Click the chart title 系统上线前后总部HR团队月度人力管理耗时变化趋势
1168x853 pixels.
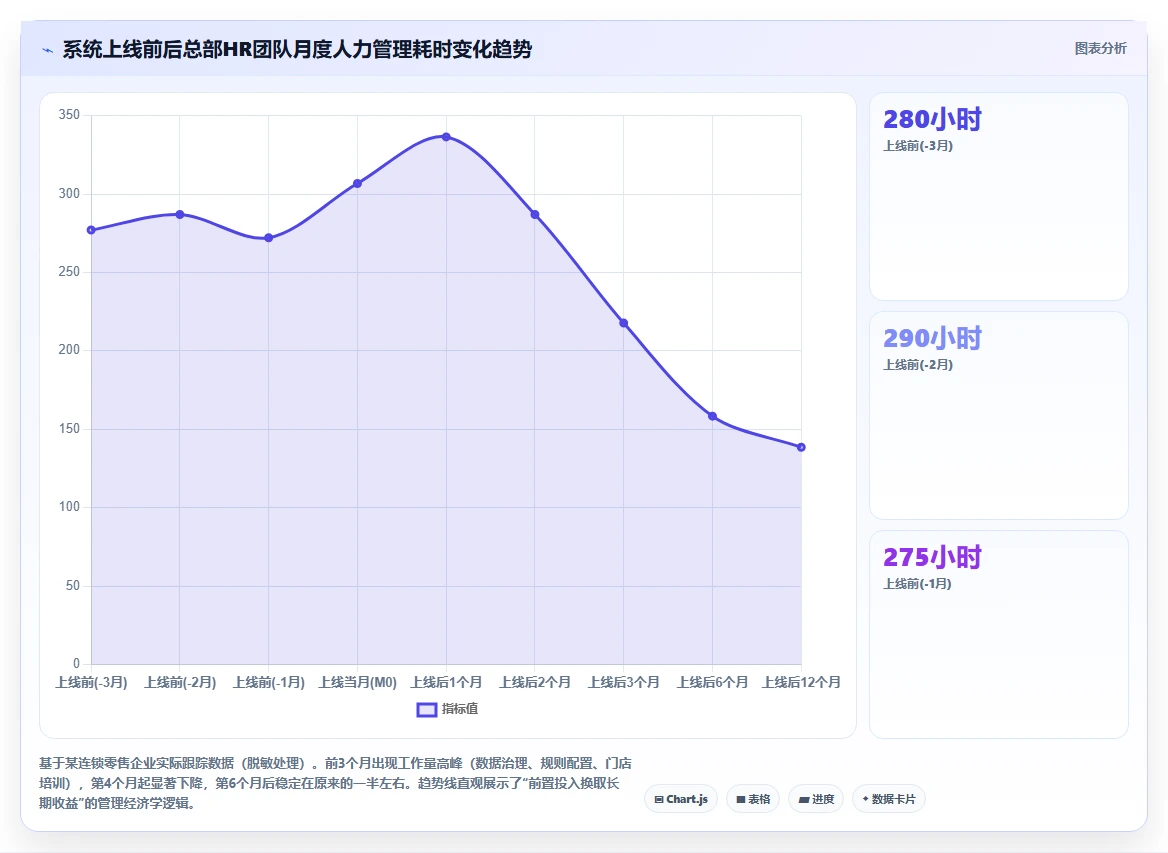297,50
